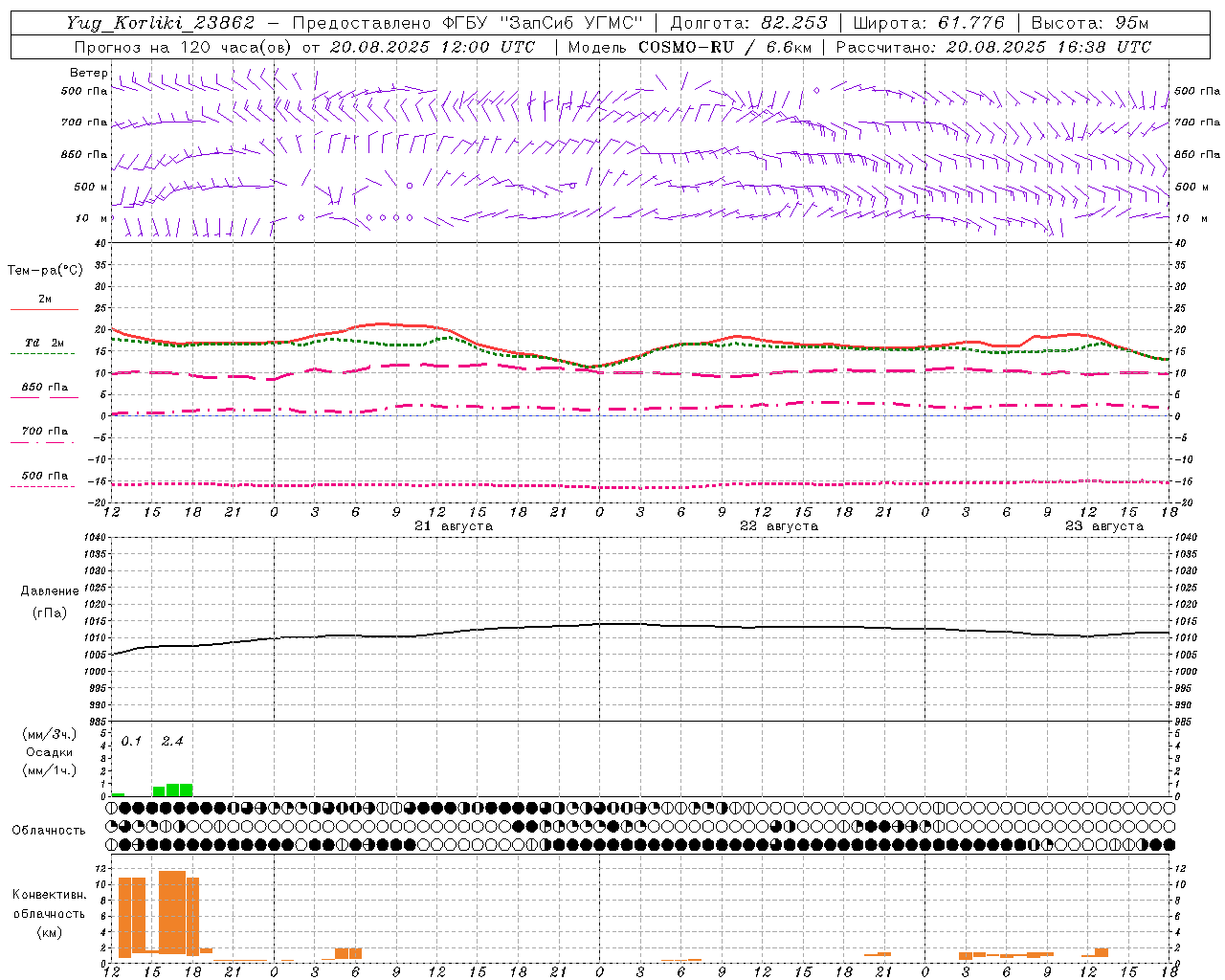Viewport: 1225px width, 980px height.
Task: Click the 850 гПа temperature legend entry
Action: pyautogui.click(x=44, y=388)
